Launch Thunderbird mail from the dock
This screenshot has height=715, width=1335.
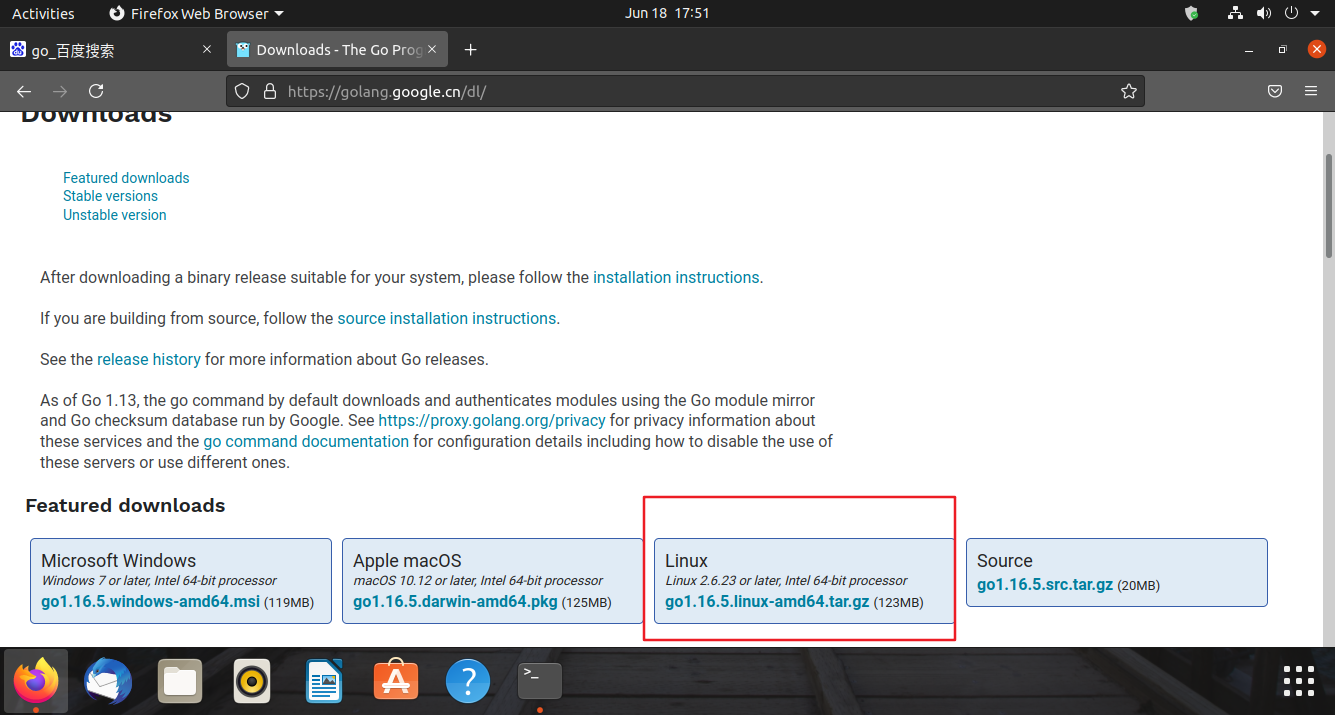click(x=108, y=682)
